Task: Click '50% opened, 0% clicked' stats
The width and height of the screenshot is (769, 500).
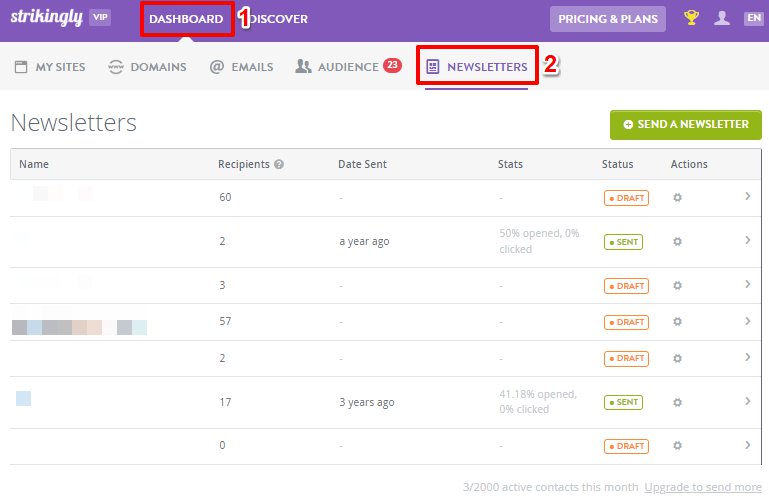Action: [x=539, y=241]
